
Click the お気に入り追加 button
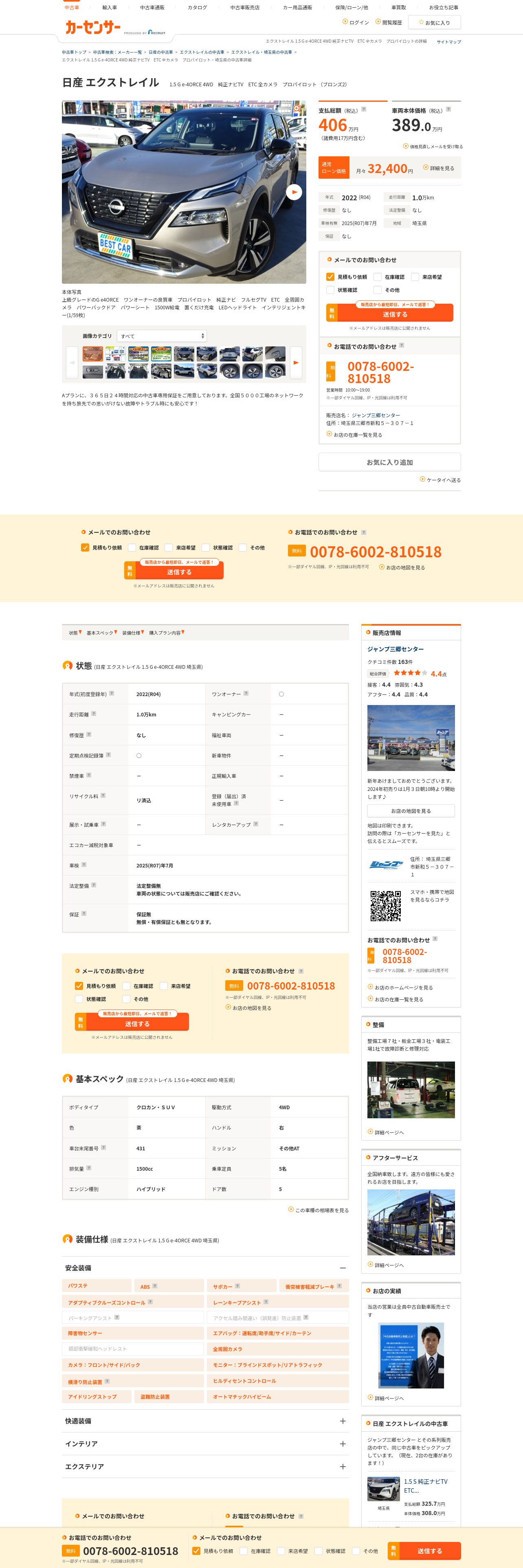[390, 462]
